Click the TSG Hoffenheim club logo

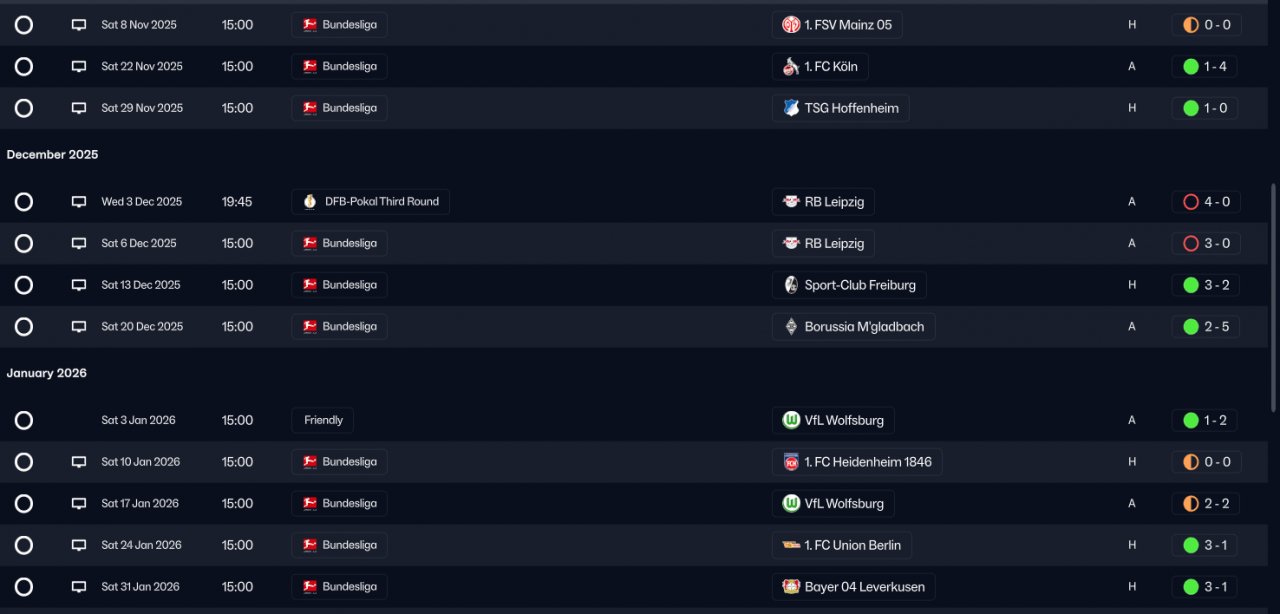coord(791,108)
